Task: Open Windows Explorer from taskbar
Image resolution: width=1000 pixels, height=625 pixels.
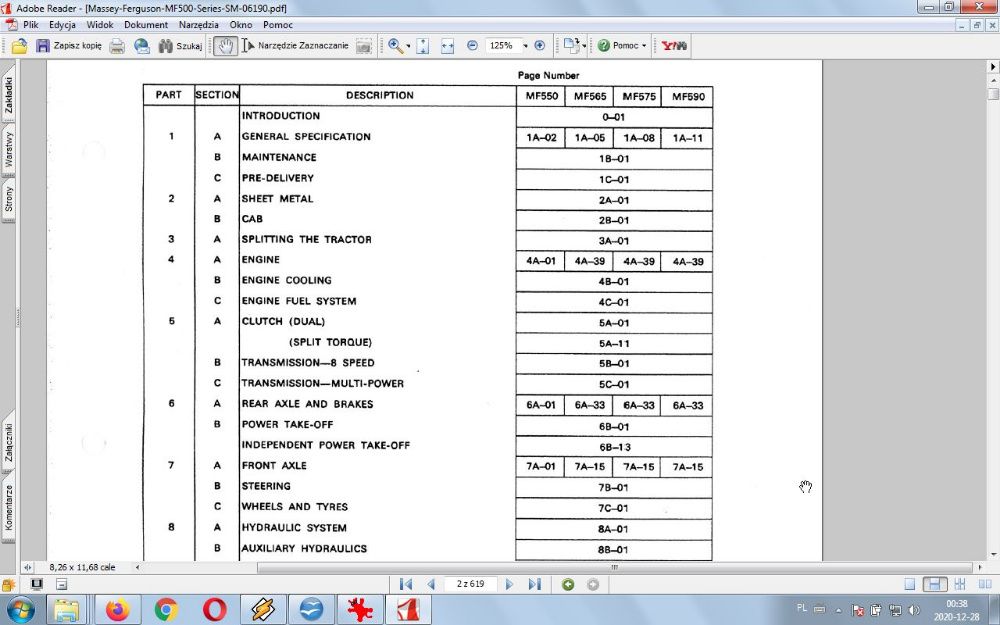Action: pos(67,610)
